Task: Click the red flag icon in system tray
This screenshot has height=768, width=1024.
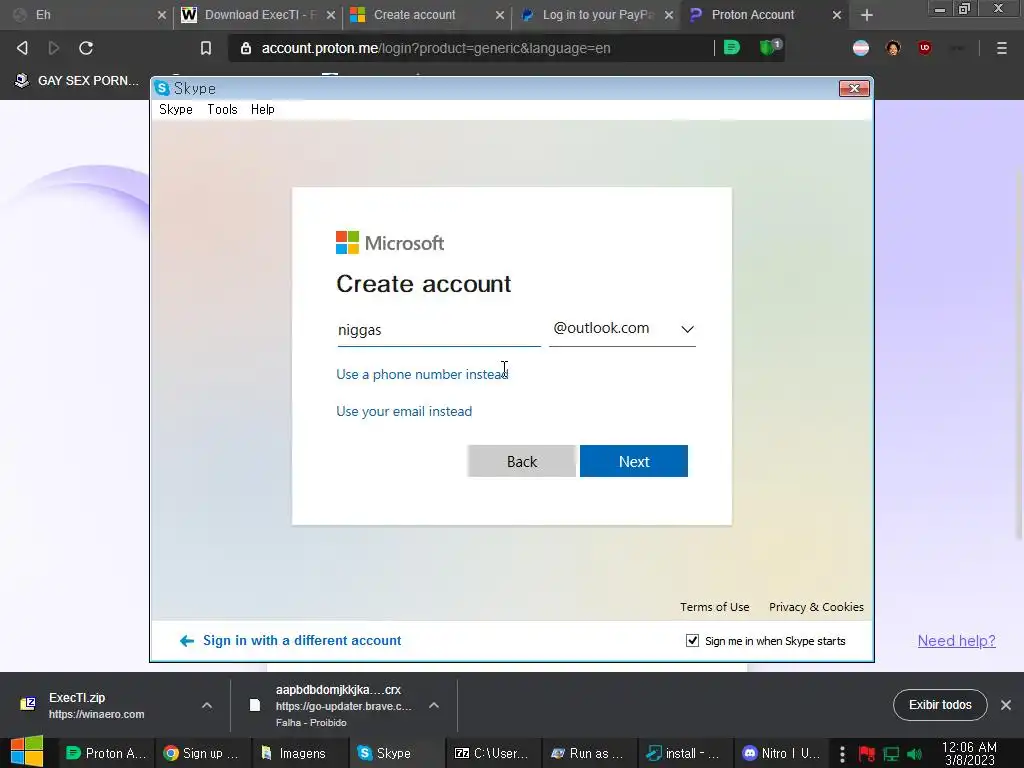Action: (x=867, y=754)
